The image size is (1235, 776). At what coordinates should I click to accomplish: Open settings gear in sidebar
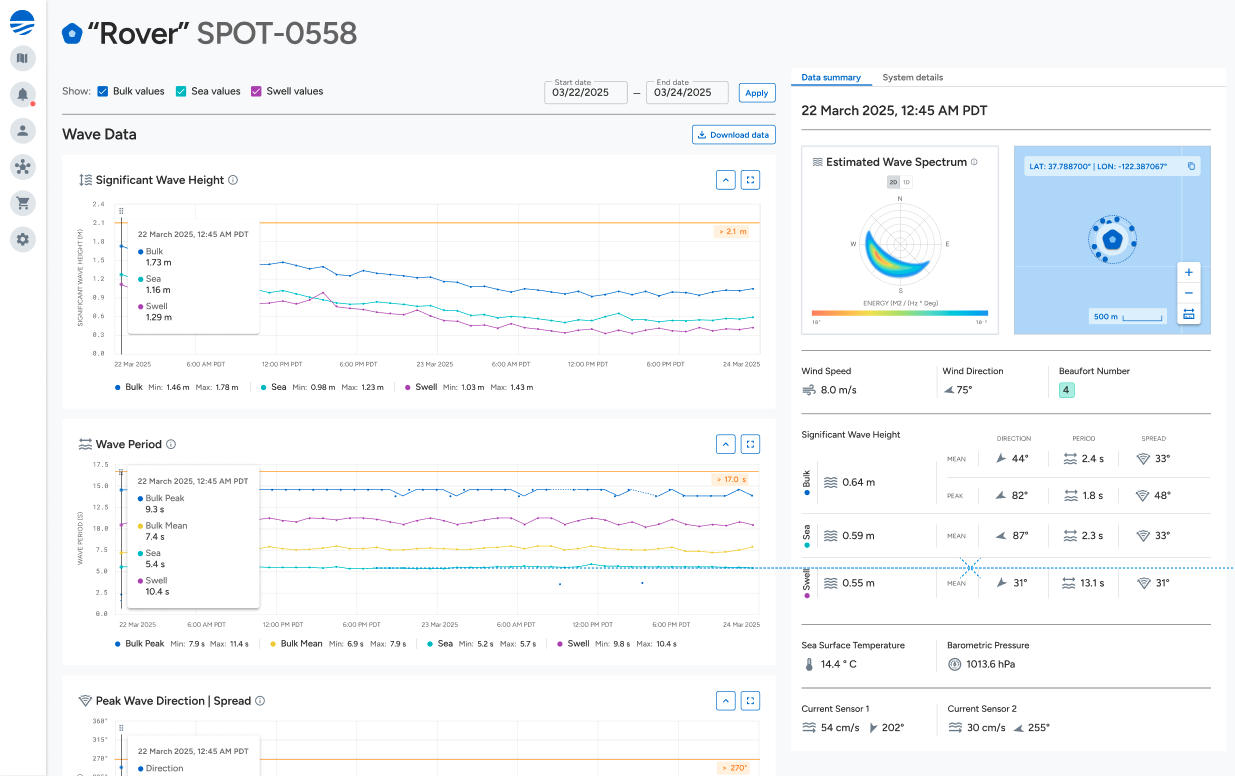pos(23,239)
